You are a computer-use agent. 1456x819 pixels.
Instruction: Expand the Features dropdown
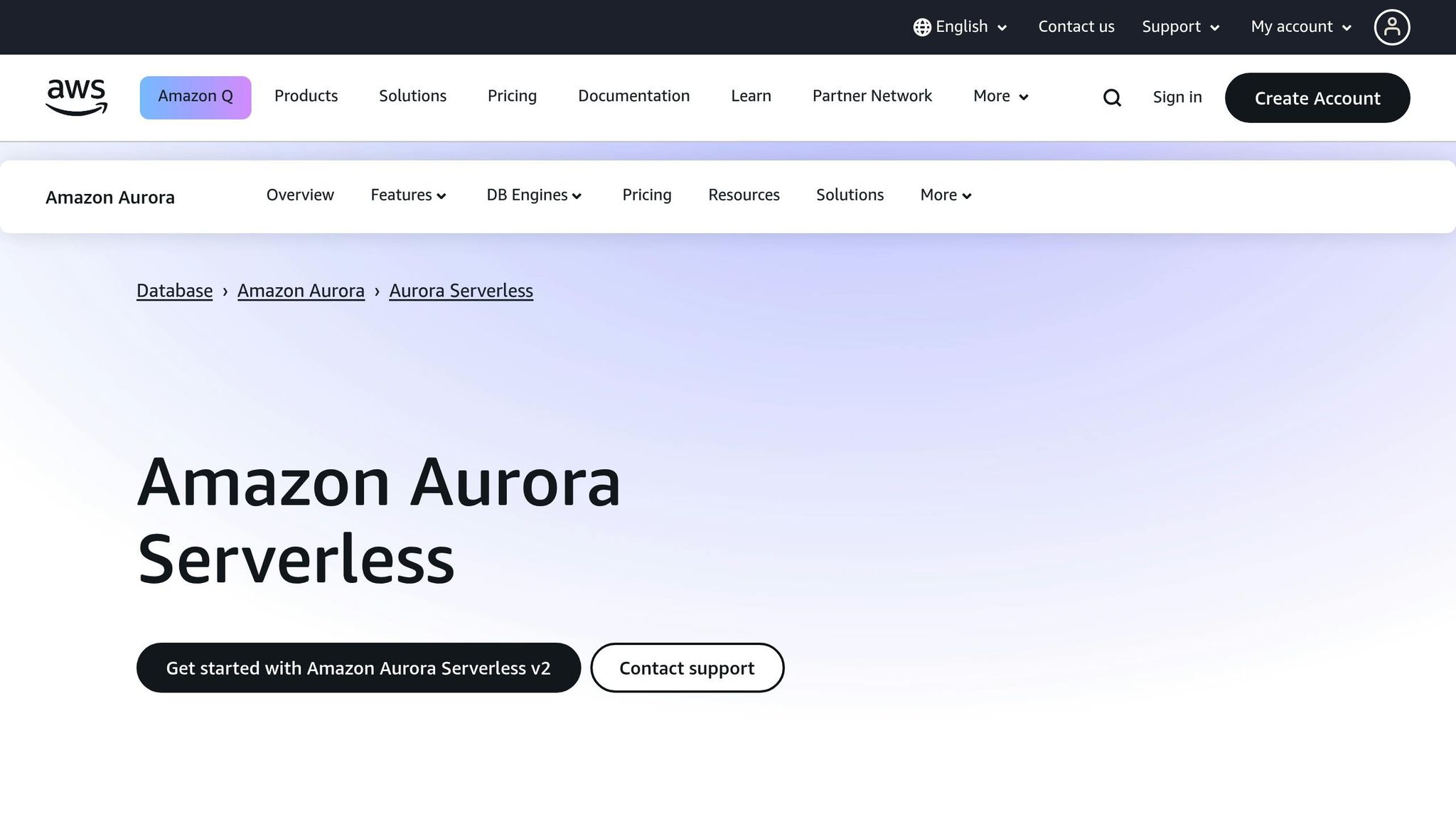coord(409,195)
